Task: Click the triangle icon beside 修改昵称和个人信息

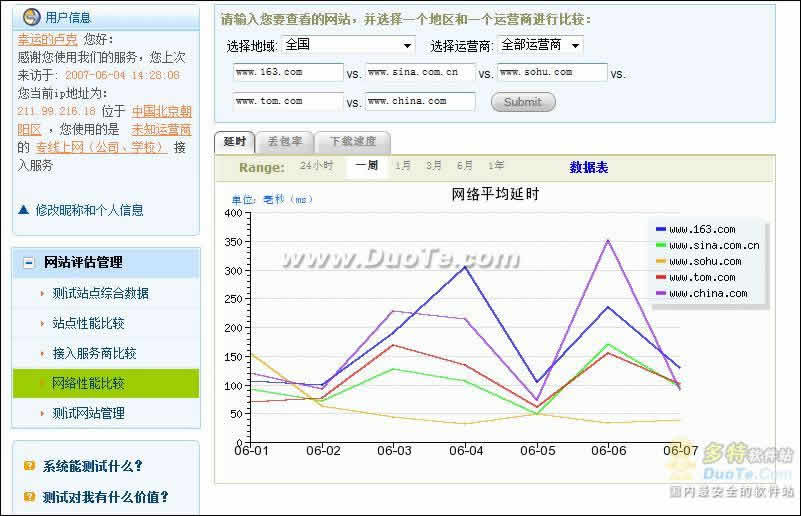Action: 23,210
